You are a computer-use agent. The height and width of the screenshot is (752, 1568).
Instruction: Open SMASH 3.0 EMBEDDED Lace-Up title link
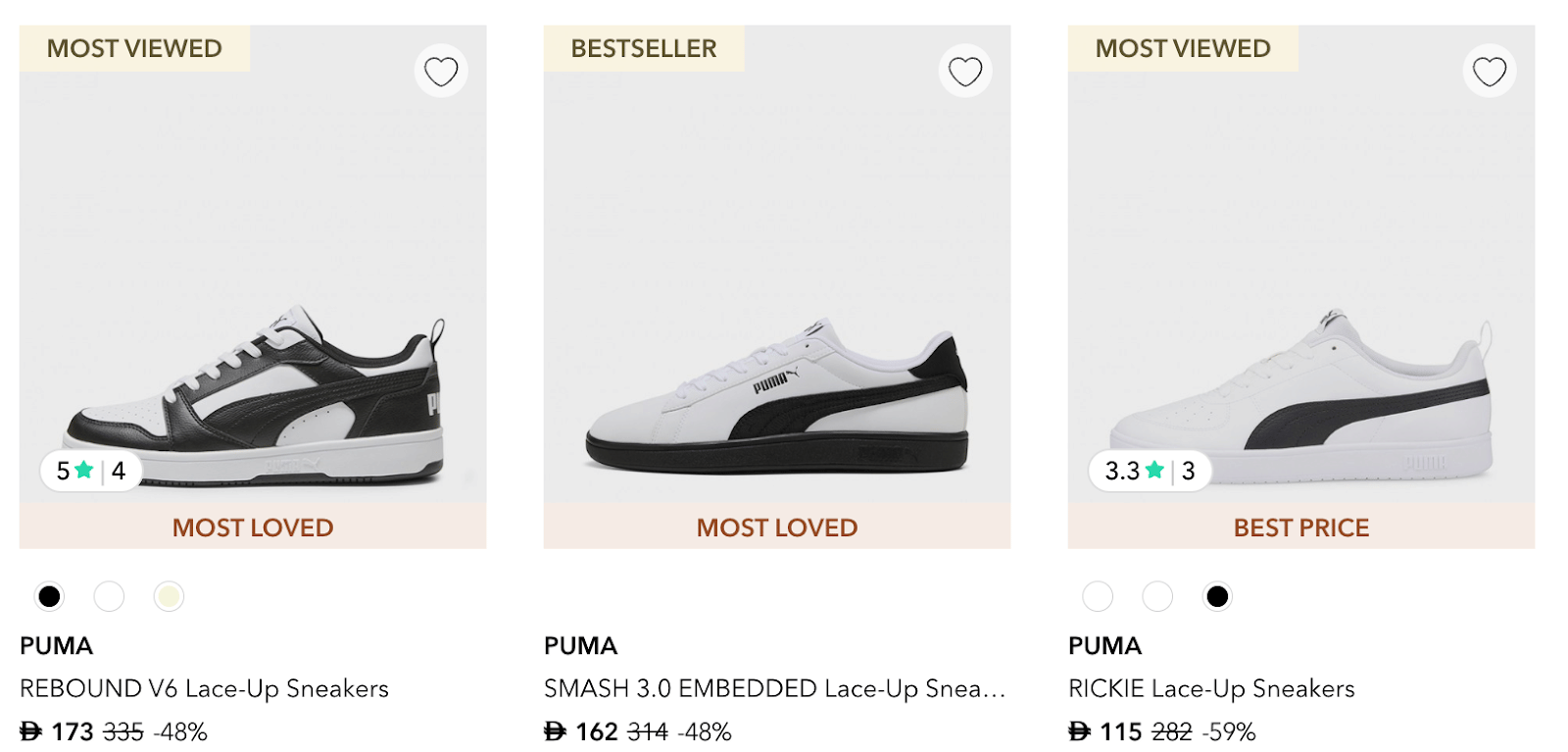(774, 688)
